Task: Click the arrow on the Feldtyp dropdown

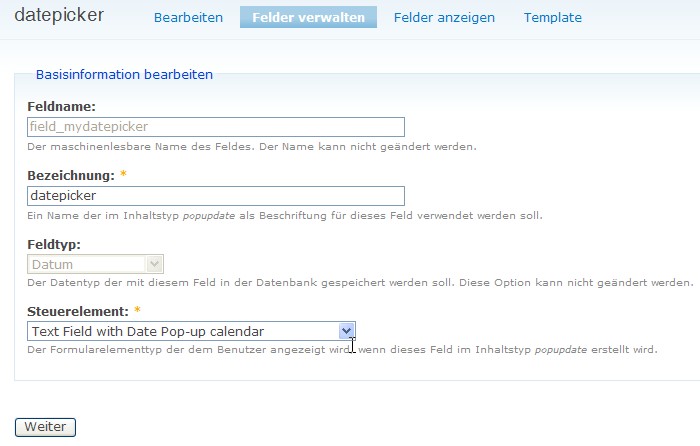Action: tap(154, 264)
